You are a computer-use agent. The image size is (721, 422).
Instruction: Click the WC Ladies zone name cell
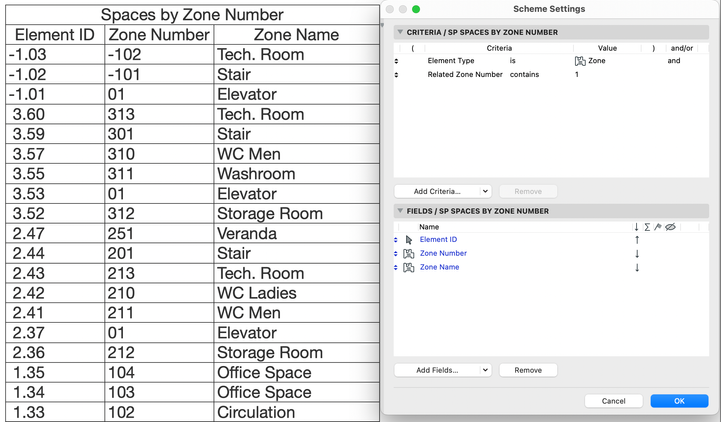pyautogui.click(x=296, y=293)
